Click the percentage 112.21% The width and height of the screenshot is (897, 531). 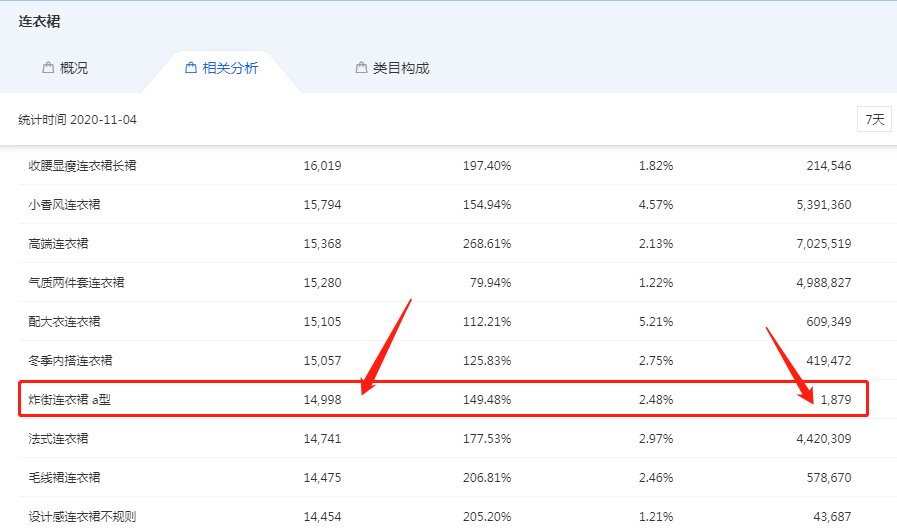487,322
